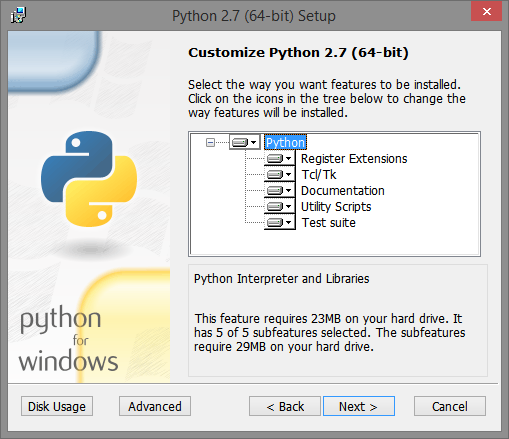The height and width of the screenshot is (439, 509).
Task: Select the Utility Scripts feature
Action: pos(336,207)
